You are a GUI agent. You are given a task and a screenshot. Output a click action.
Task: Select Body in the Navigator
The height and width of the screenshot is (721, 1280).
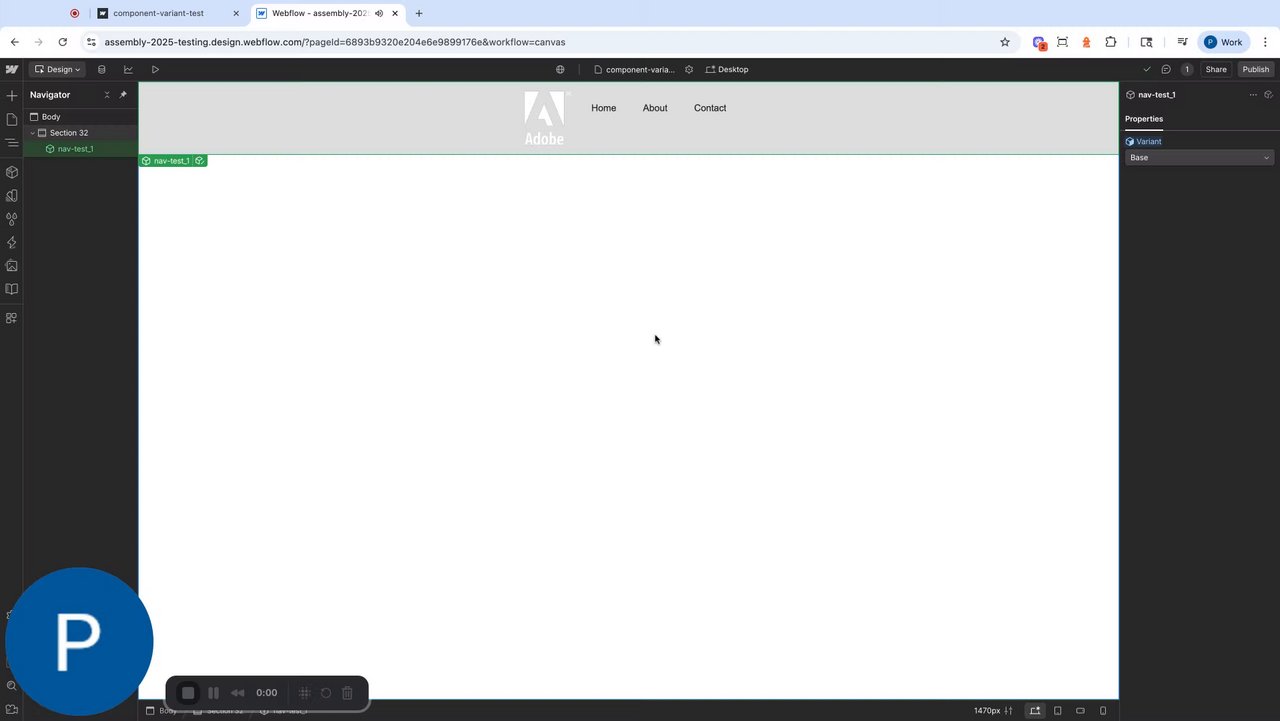pos(51,117)
